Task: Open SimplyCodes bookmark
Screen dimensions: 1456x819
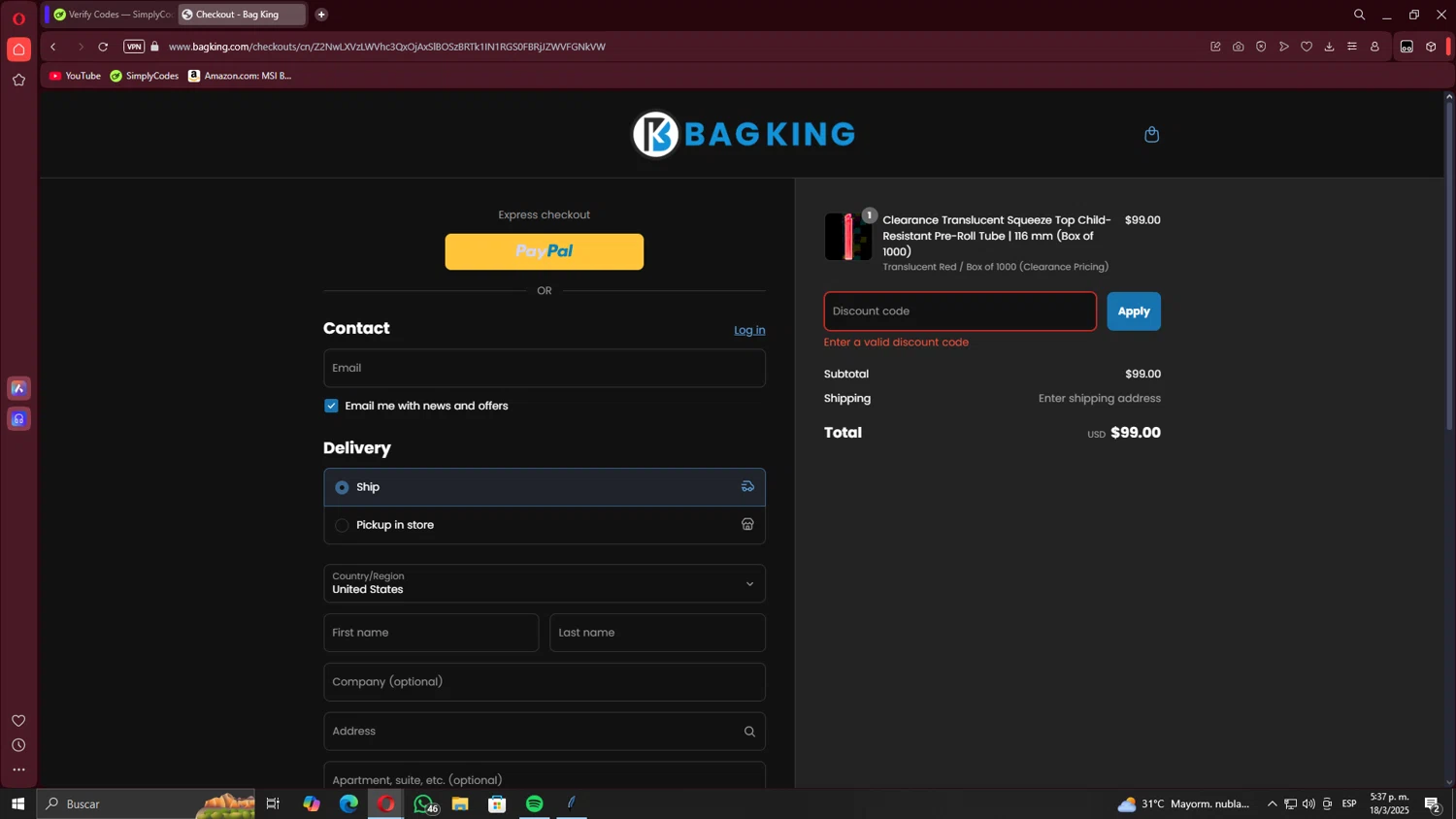Action: click(145, 76)
